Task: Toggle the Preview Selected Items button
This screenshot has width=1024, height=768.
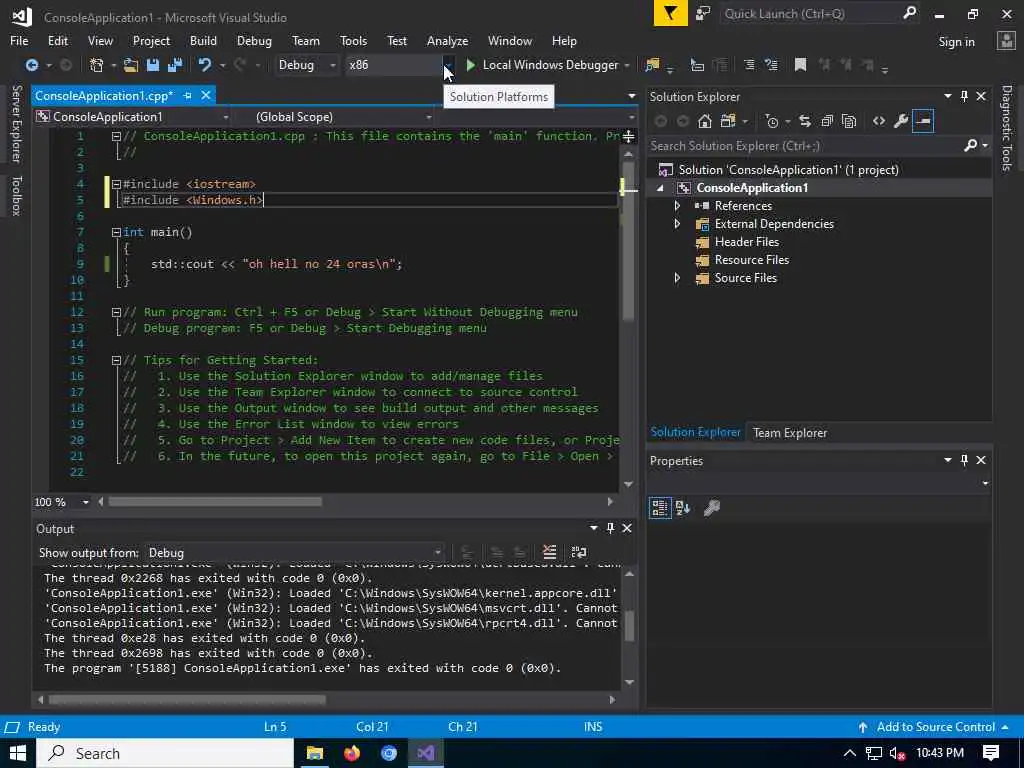Action: (923, 121)
